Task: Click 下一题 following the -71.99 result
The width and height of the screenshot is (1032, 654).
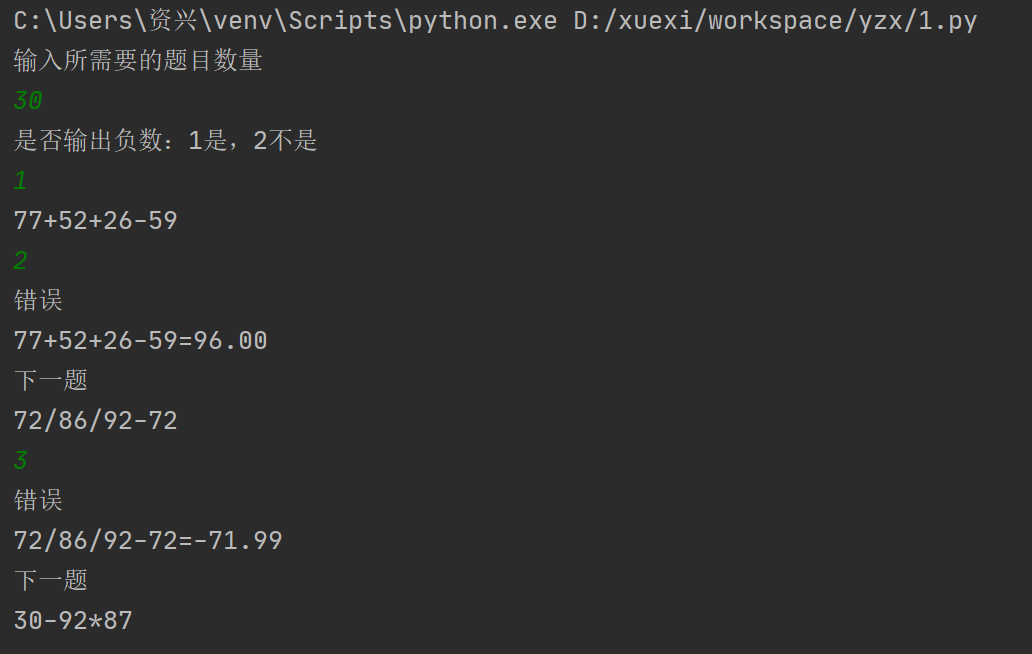Action: (x=51, y=581)
